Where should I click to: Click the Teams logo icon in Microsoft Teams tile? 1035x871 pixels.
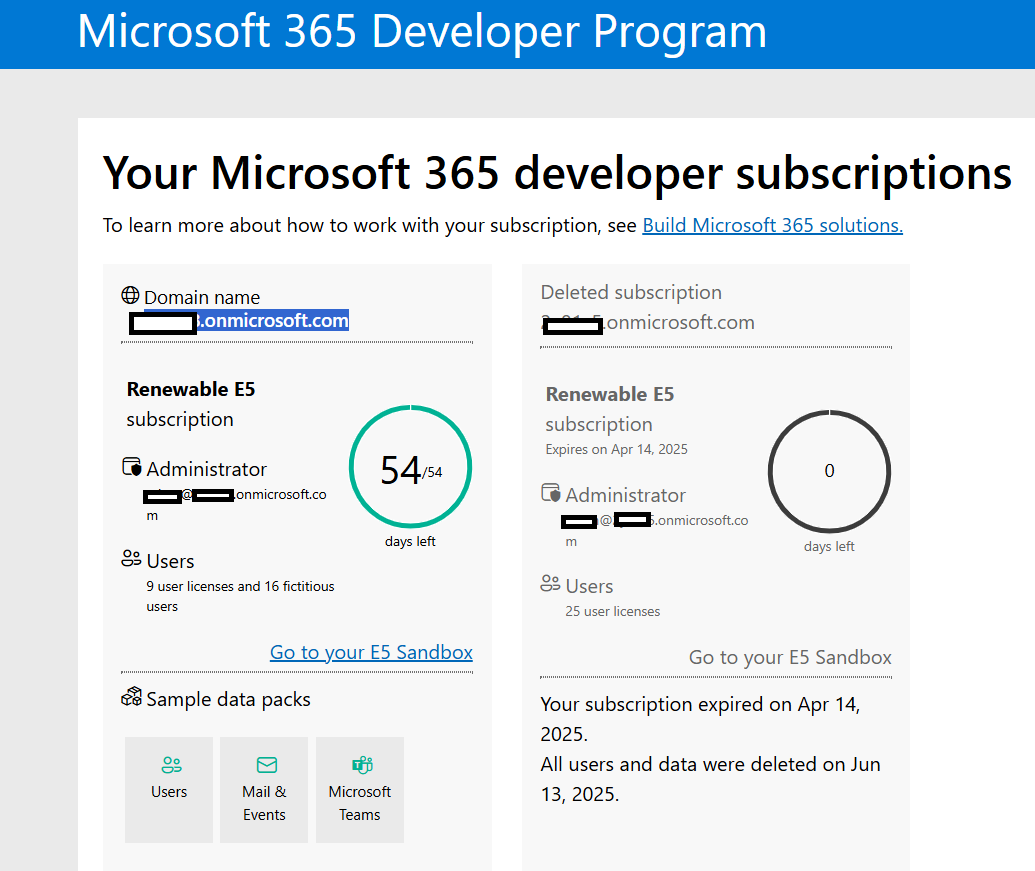pyautogui.click(x=362, y=765)
